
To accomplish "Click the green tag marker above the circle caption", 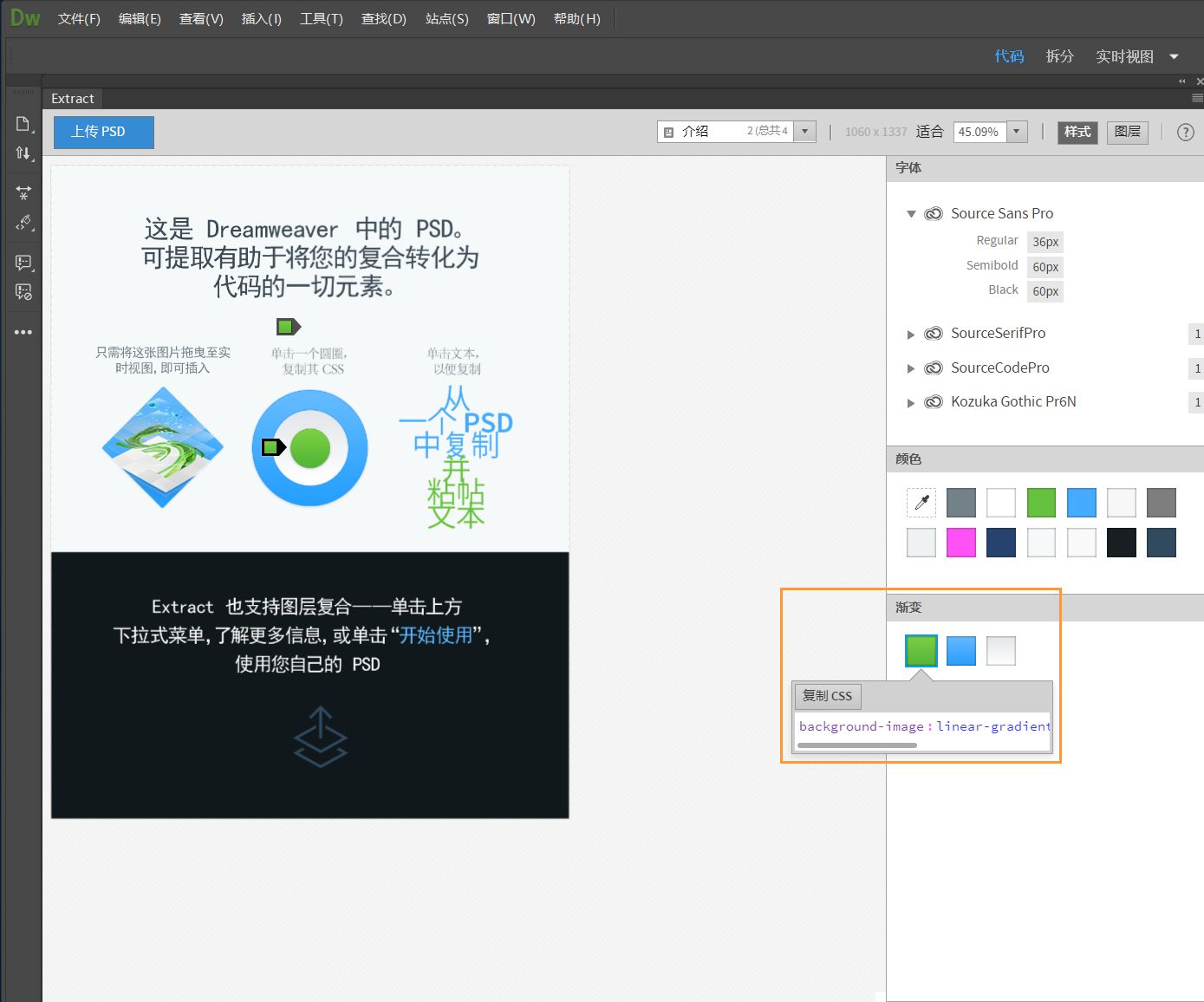I will coord(288,327).
